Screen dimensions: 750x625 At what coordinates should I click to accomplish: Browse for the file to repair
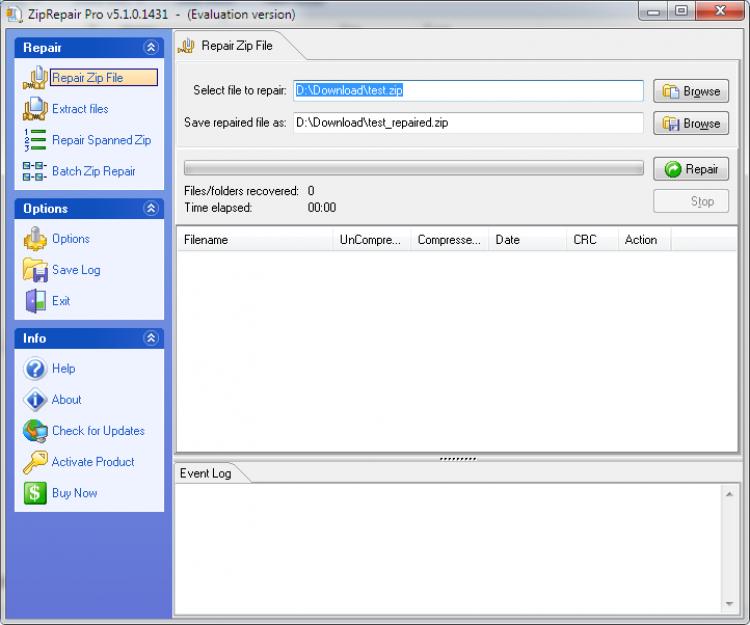pyautogui.click(x=691, y=91)
